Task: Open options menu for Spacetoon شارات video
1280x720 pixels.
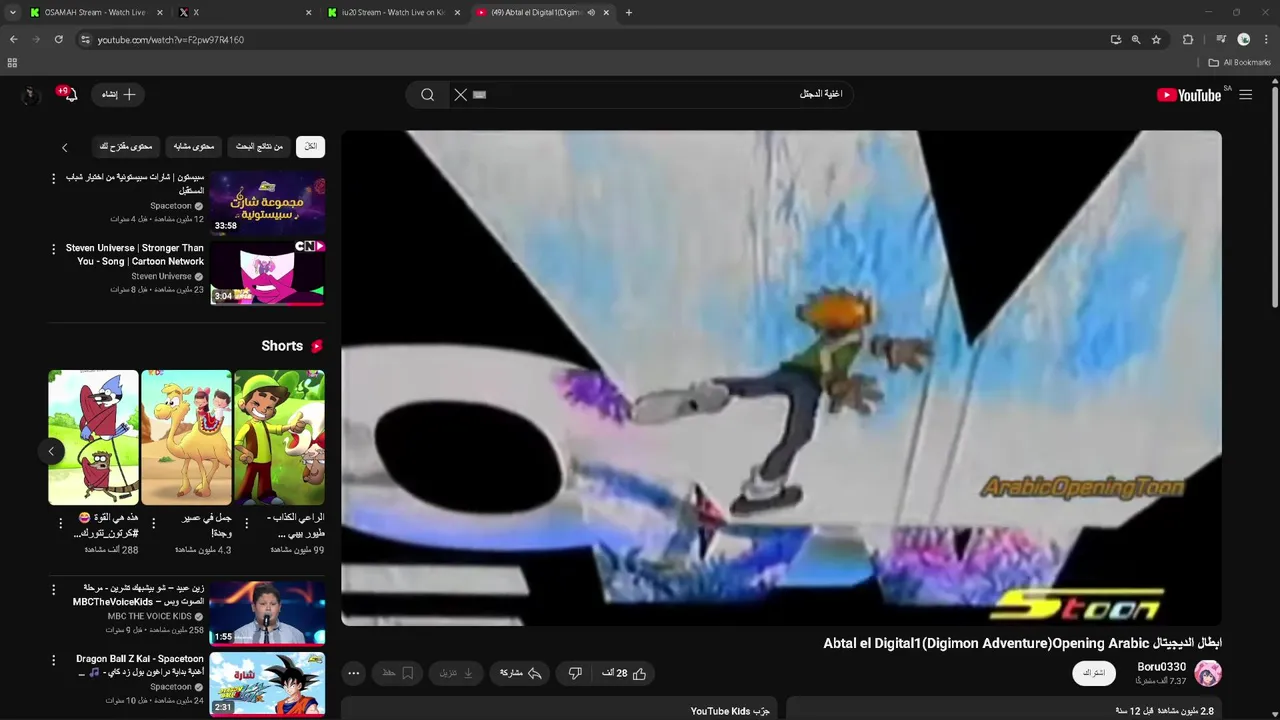Action: coord(54,178)
